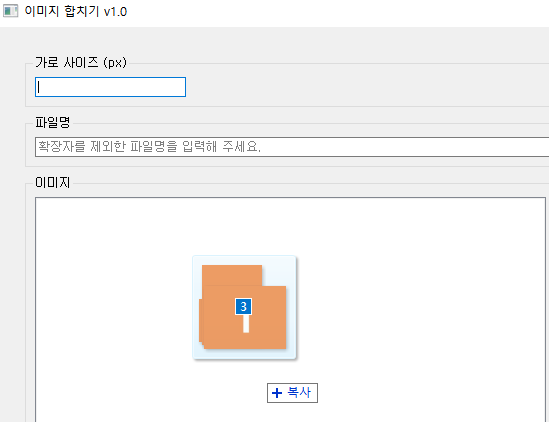The width and height of the screenshot is (549, 422).
Task: Select the dragged orange image stack thumbnail
Action: point(244,307)
